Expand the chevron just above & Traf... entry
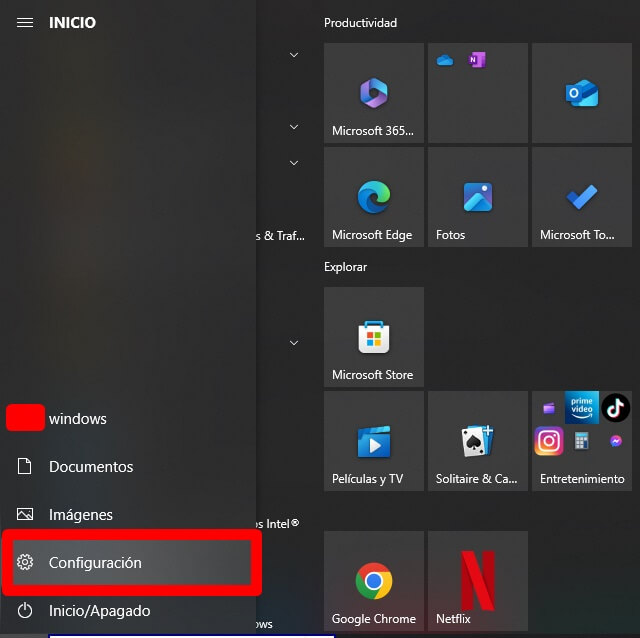640x638 pixels. 293,163
